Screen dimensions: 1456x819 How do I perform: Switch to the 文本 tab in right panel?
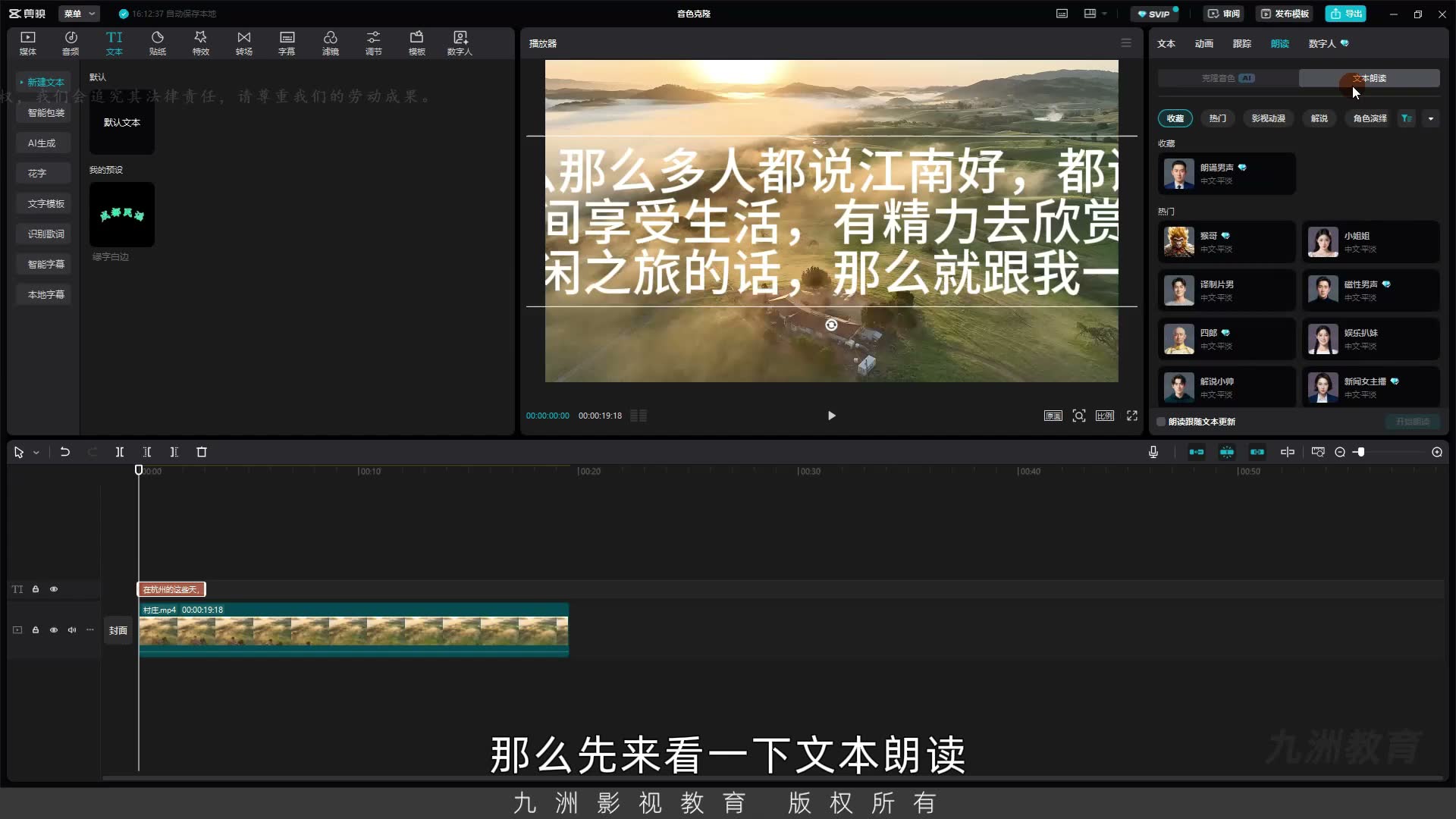coord(1166,43)
